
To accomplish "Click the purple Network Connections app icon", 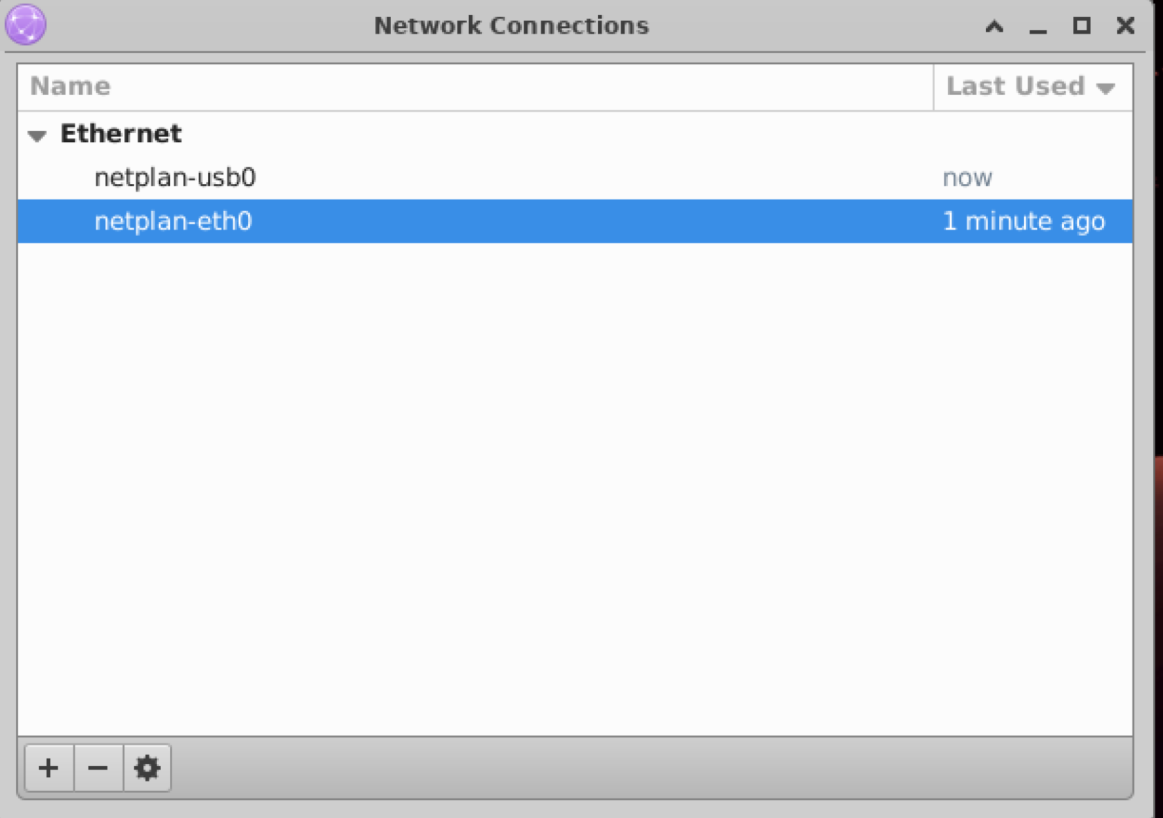I will pos(26,24).
